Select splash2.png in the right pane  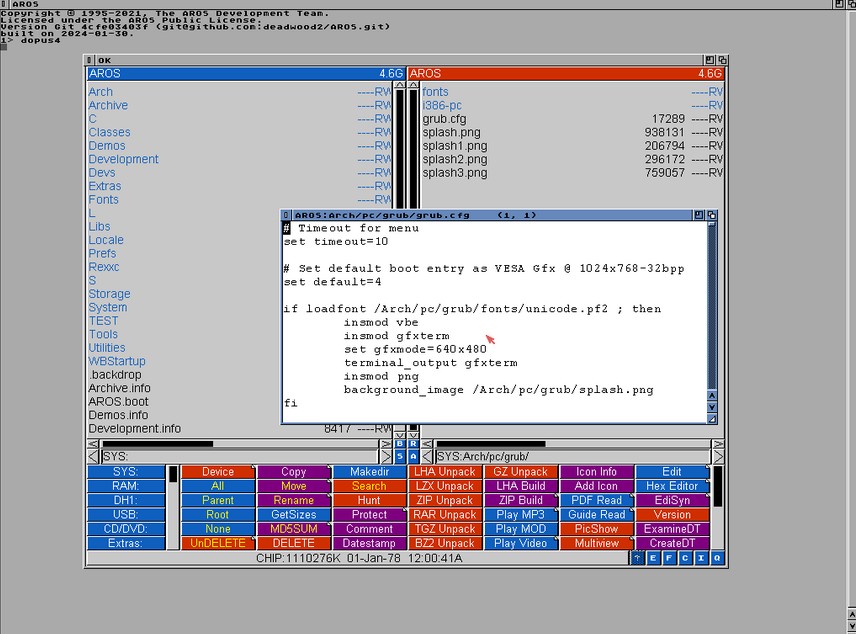coord(455,159)
